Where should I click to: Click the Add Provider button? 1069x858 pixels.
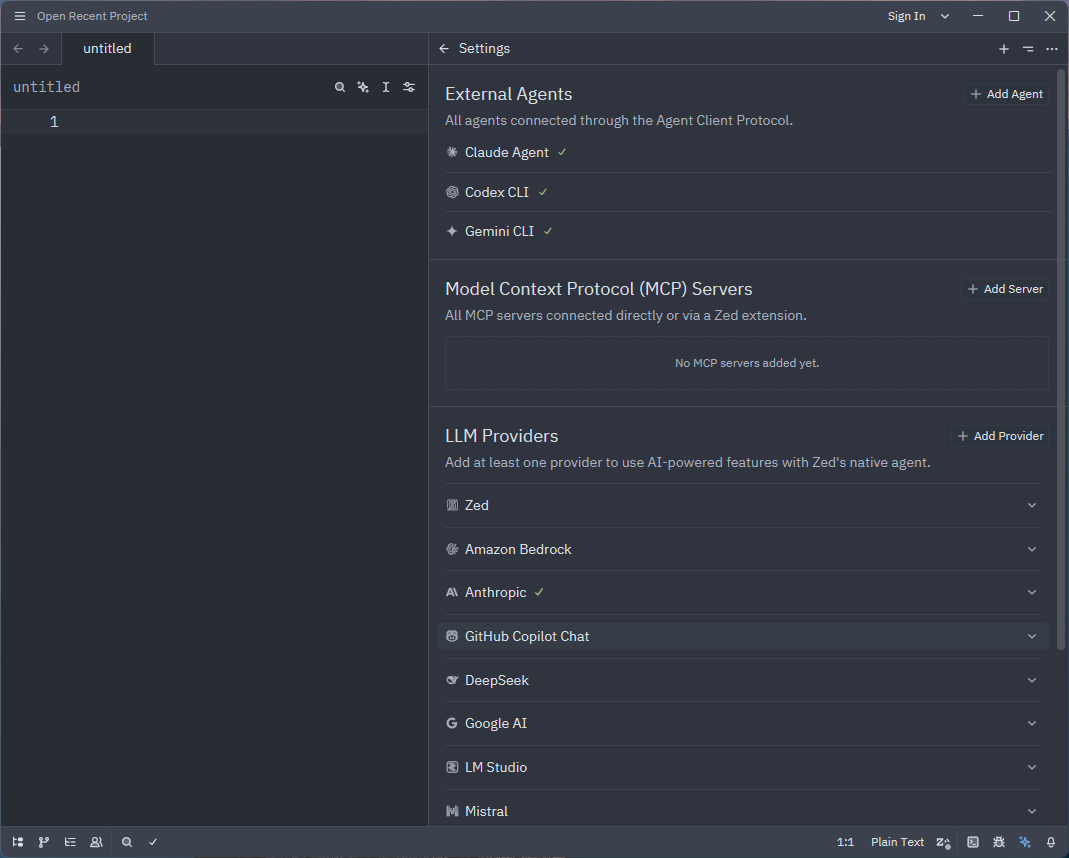point(1000,436)
